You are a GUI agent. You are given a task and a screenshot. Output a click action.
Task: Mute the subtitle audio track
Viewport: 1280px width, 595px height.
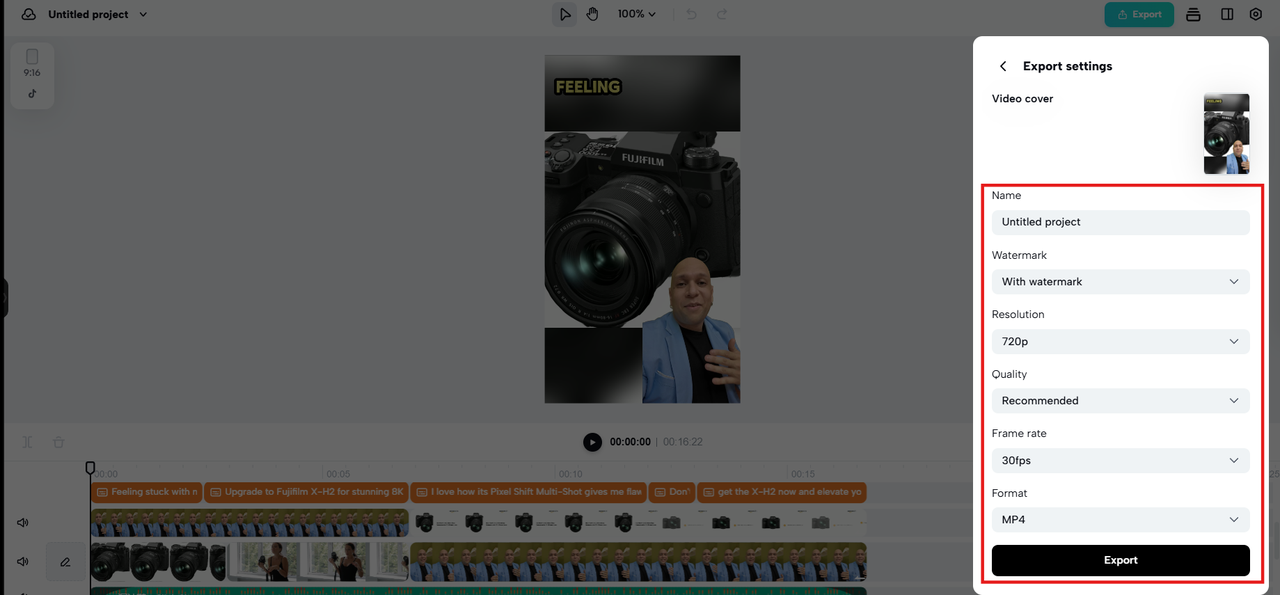22,522
